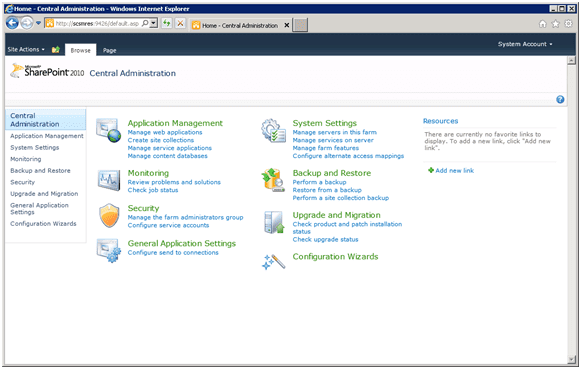Click the Navigate Up folder icon
The width and height of the screenshot is (581, 369).
click(x=56, y=50)
